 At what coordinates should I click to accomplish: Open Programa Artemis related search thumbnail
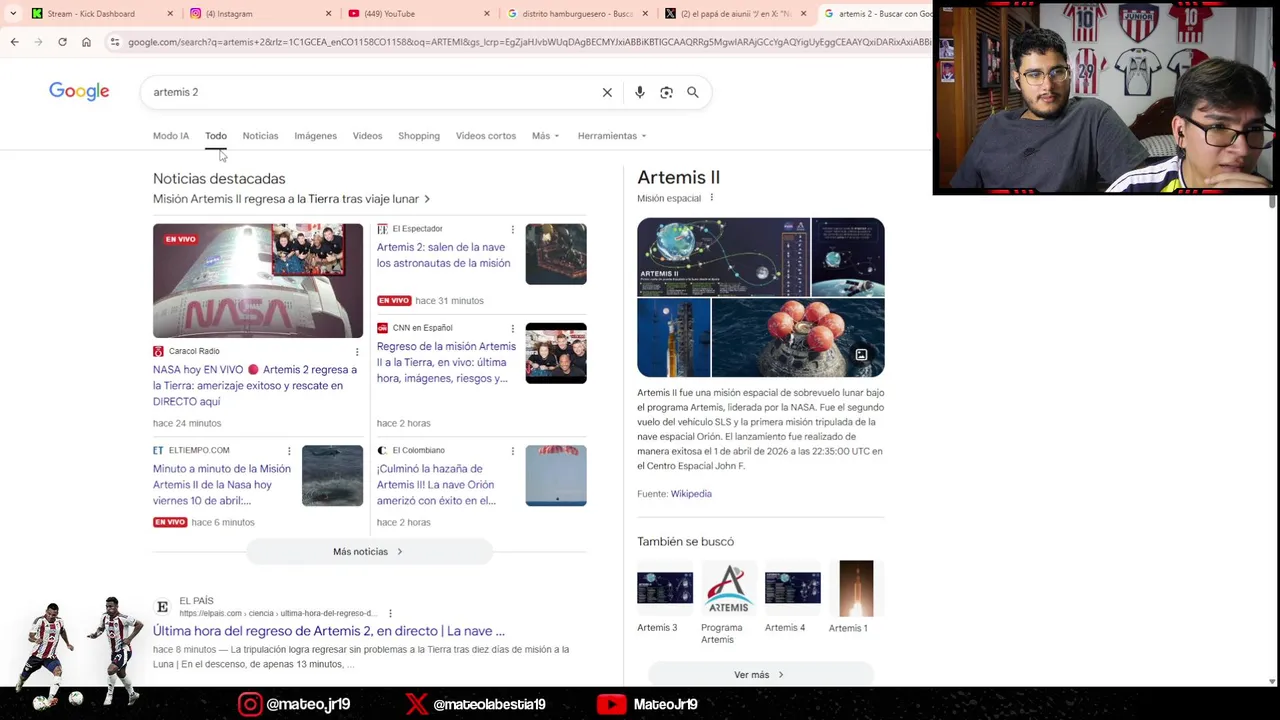[729, 588]
